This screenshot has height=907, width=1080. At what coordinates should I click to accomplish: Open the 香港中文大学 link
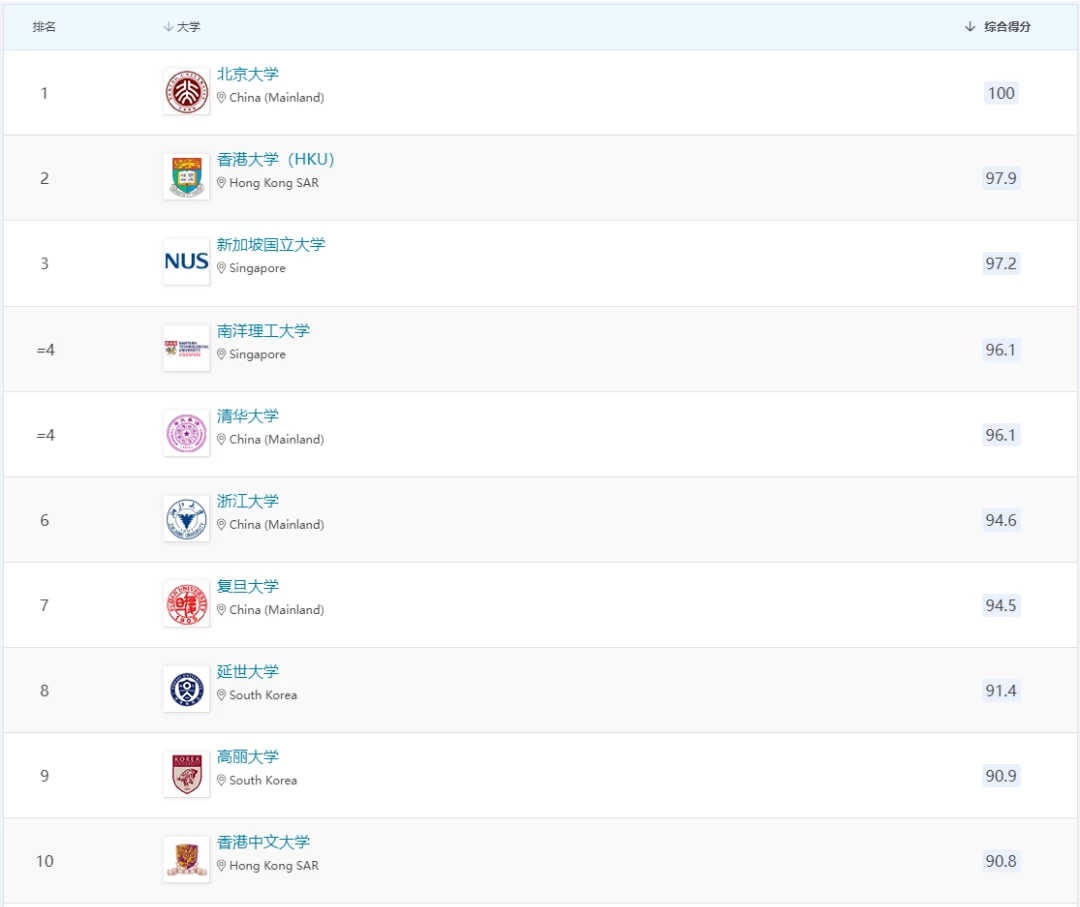pyautogui.click(x=263, y=842)
